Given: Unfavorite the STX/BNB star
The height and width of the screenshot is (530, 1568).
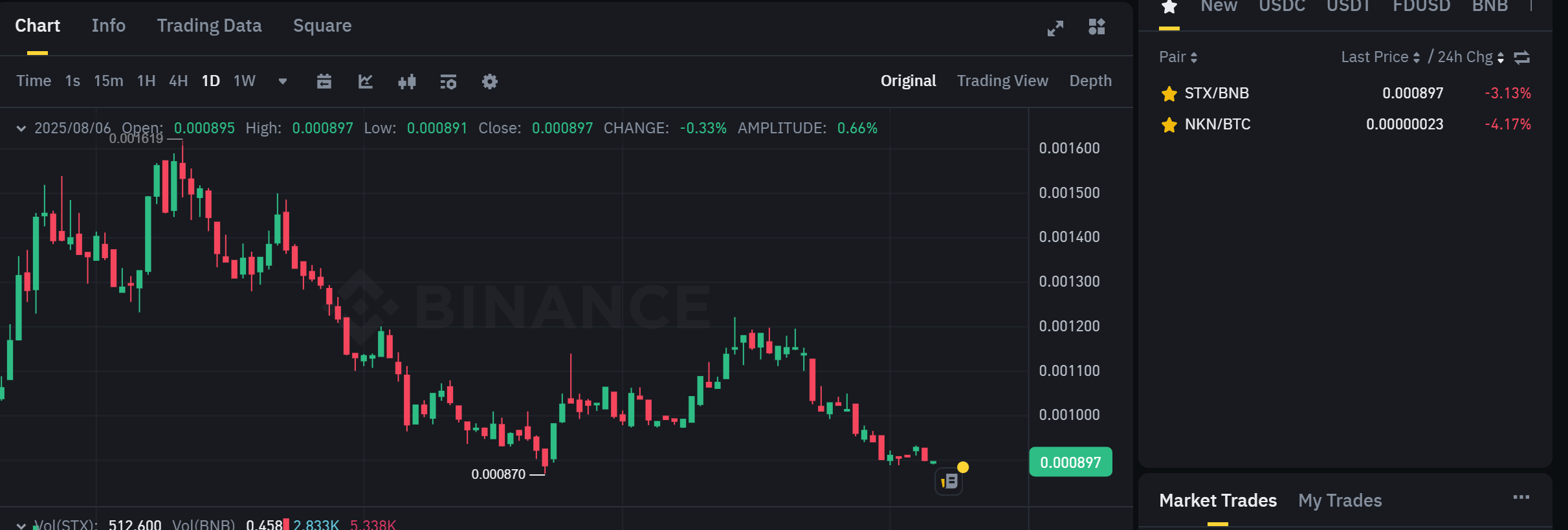Looking at the screenshot, I should pos(1169,94).
